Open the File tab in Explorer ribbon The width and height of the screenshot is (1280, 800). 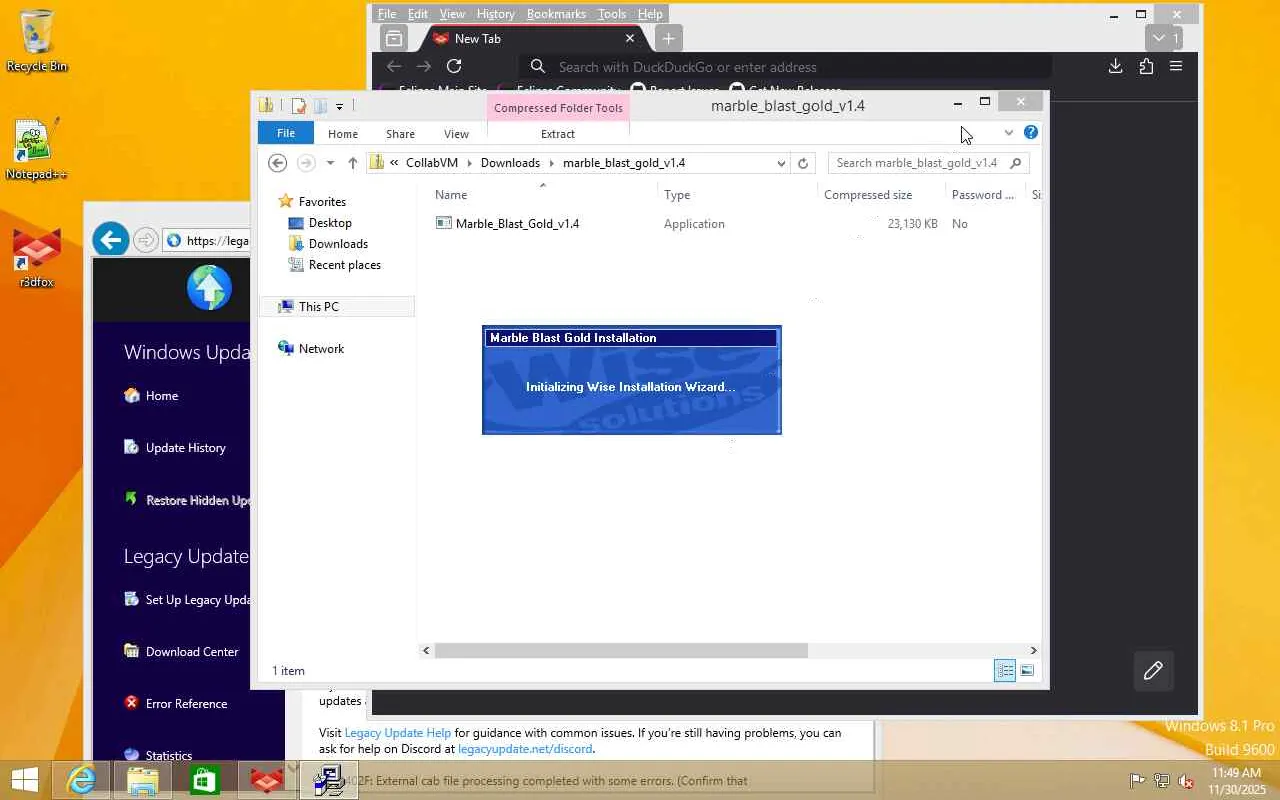coord(286,133)
